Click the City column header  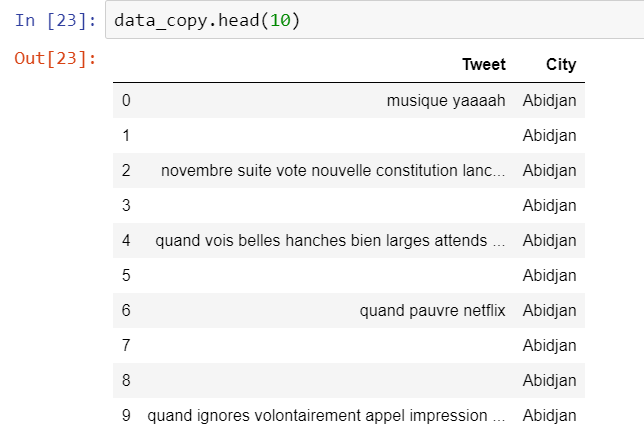click(x=561, y=65)
